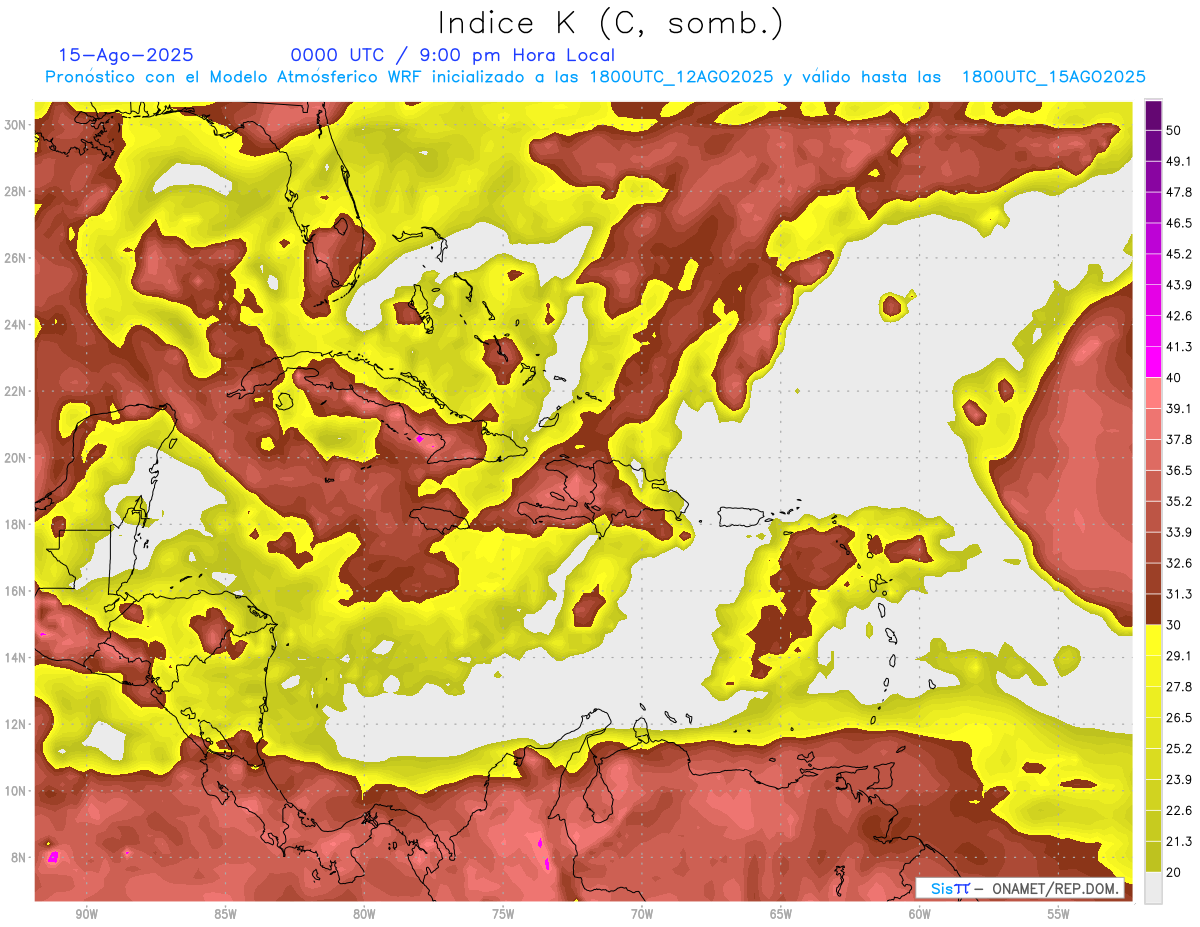Click the 85W longitude axis label
The width and height of the screenshot is (1200, 927).
pos(225,914)
